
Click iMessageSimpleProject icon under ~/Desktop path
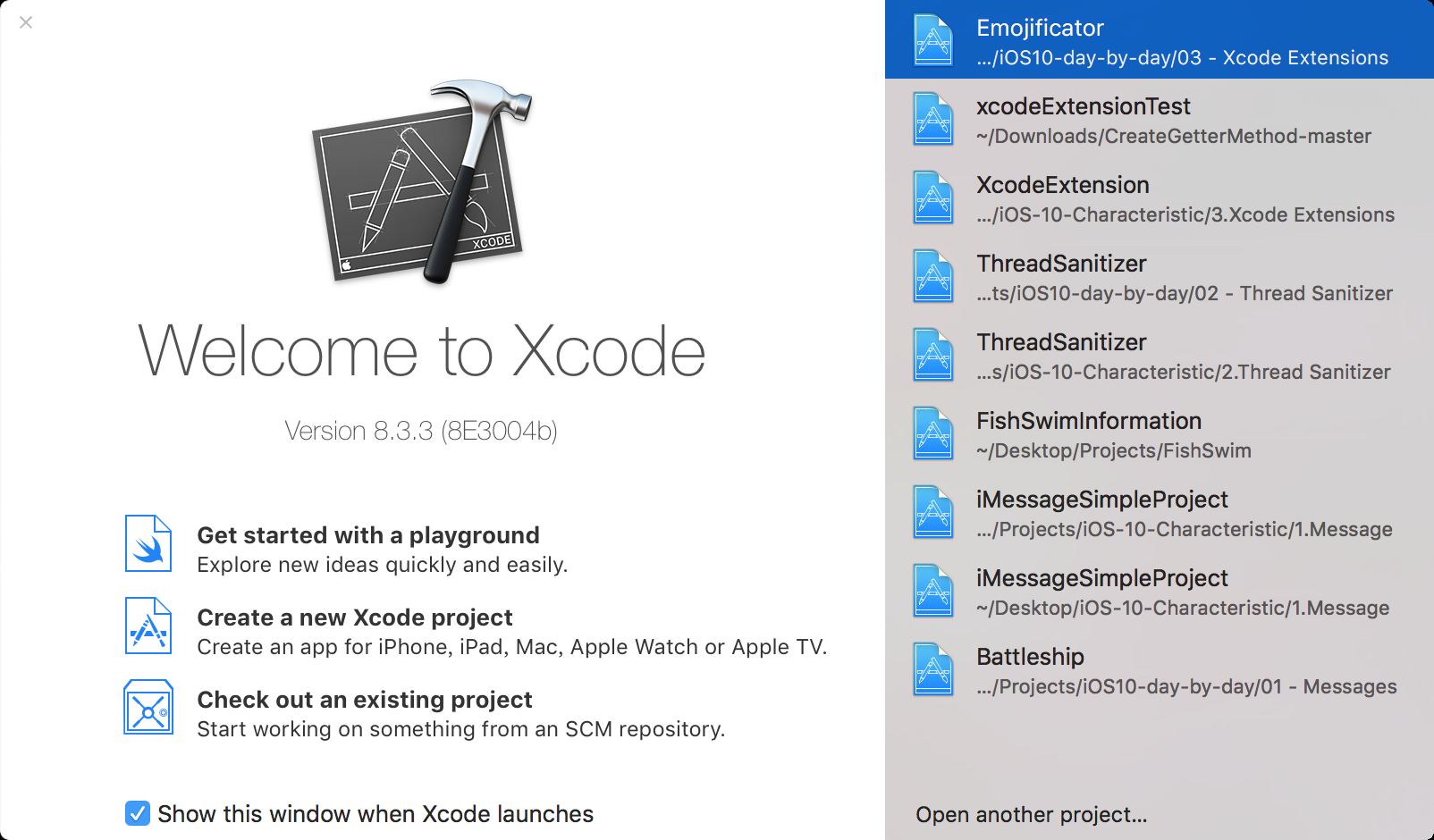[x=933, y=591]
